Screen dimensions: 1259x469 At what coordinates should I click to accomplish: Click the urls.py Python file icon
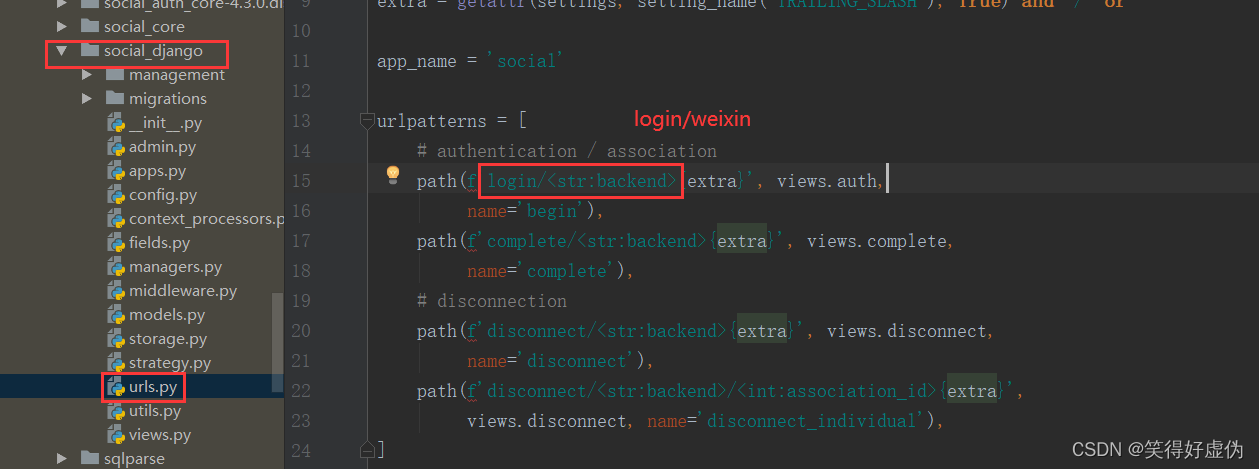[116, 387]
